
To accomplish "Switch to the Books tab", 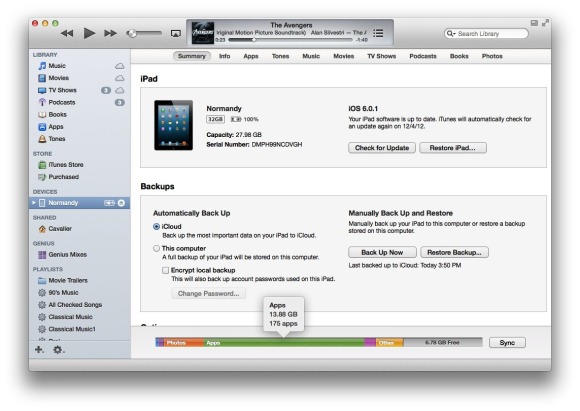I will pyautogui.click(x=459, y=56).
